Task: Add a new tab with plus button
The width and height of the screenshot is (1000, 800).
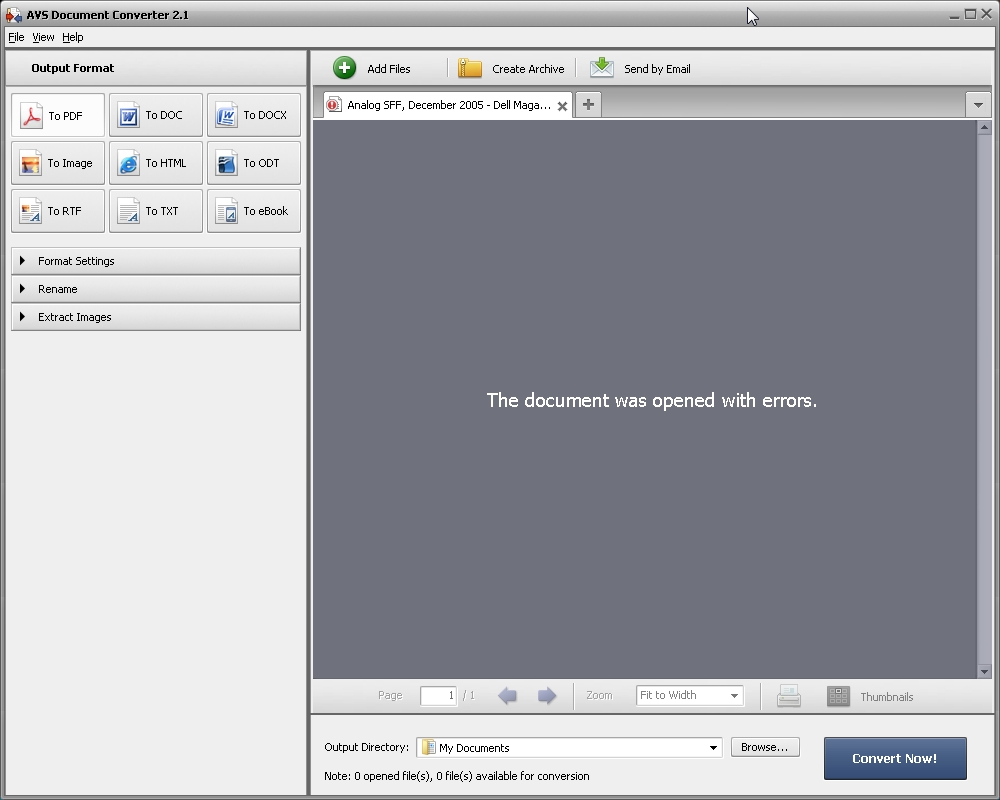Action: pyautogui.click(x=588, y=105)
